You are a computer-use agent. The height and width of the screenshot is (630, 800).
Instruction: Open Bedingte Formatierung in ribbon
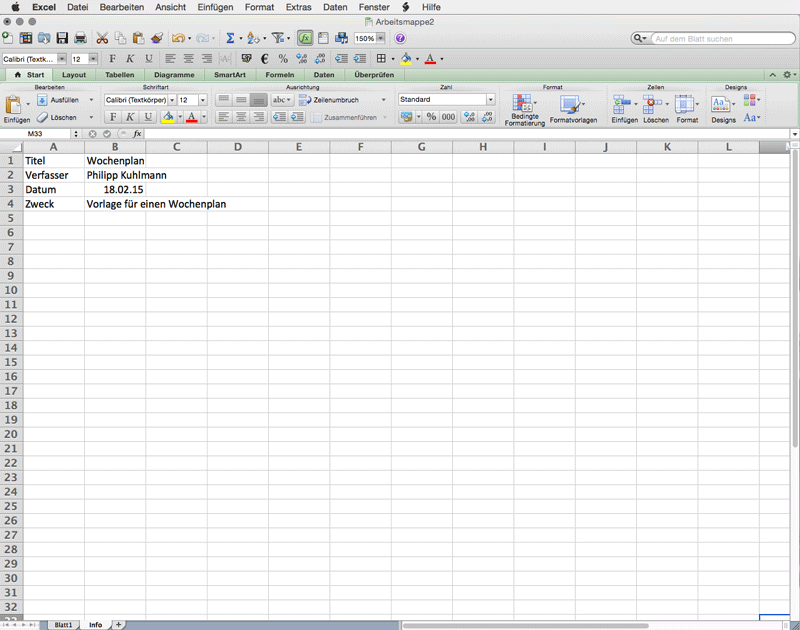tap(524, 110)
